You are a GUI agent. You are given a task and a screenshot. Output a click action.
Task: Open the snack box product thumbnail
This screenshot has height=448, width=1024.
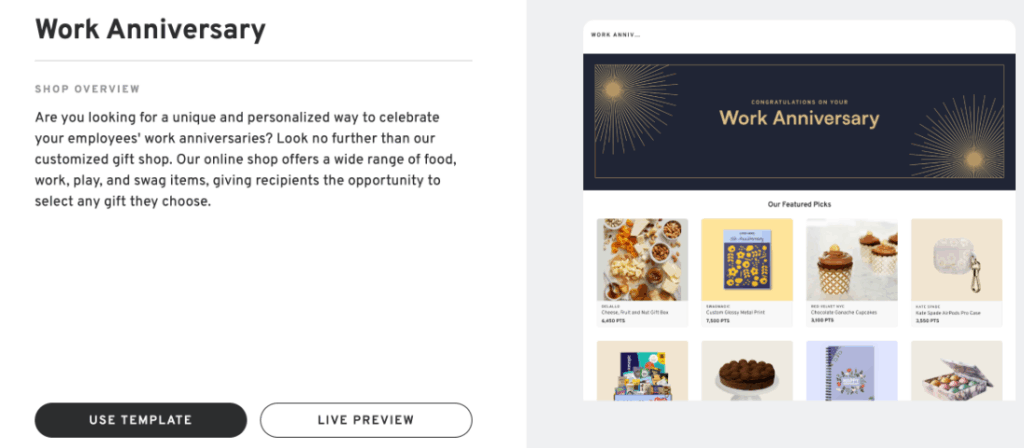coord(642,372)
